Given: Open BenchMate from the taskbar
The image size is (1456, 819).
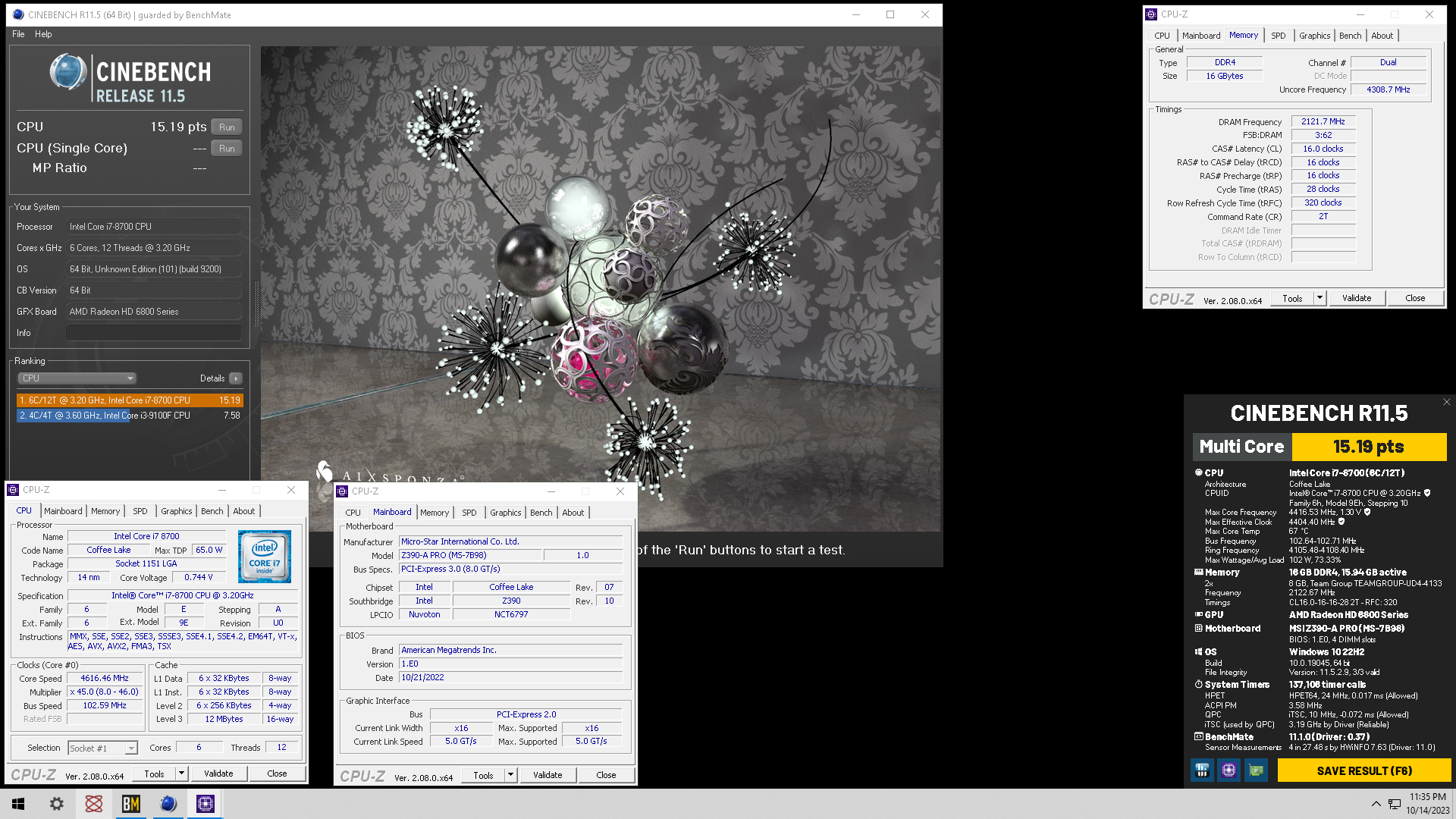Looking at the screenshot, I should click(x=130, y=804).
